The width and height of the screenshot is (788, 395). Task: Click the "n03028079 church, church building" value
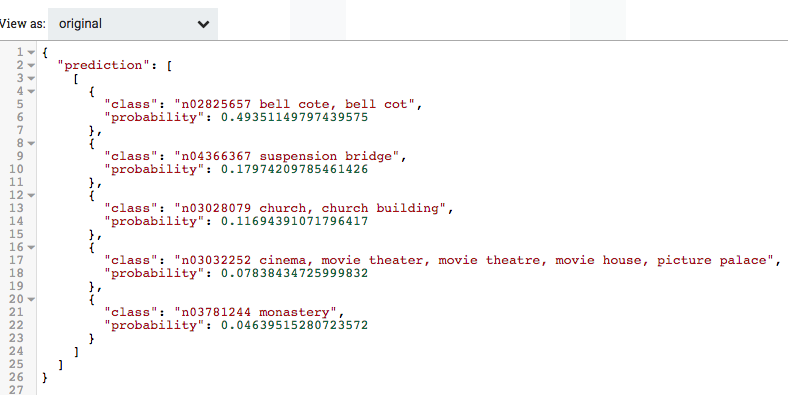pyautogui.click(x=310, y=208)
